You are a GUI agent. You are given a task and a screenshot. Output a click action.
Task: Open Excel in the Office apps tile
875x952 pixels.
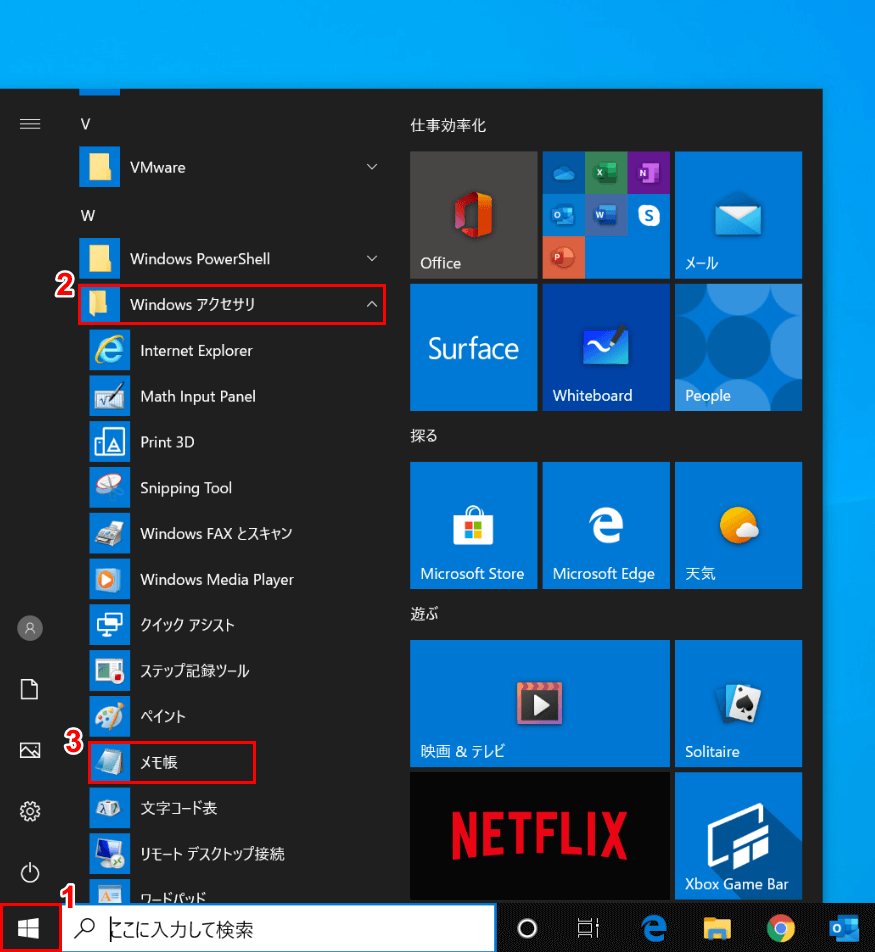pos(606,173)
